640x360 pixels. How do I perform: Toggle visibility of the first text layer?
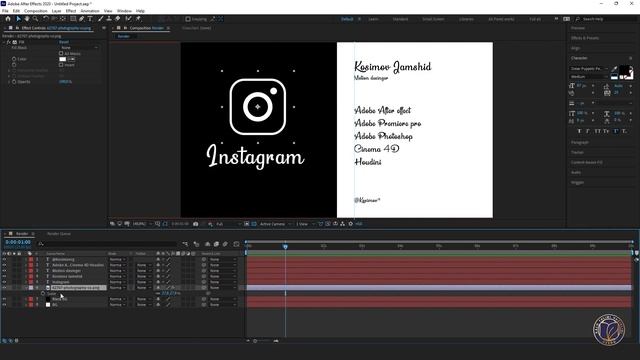tap(4, 259)
